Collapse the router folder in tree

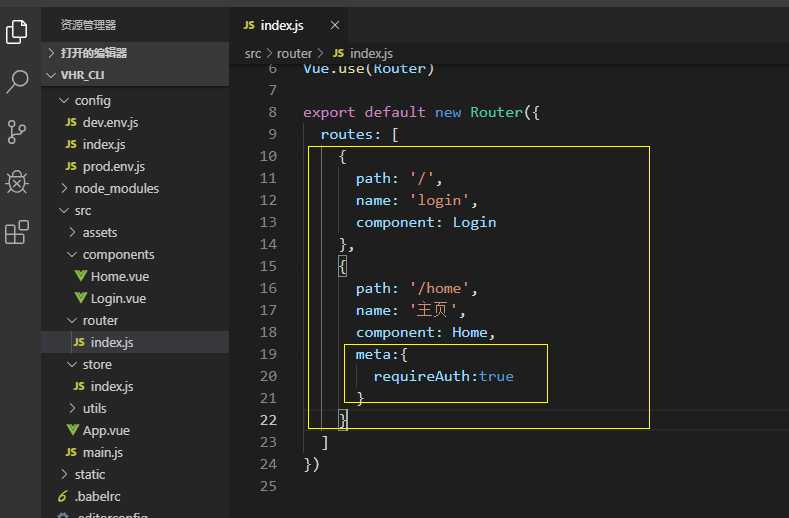click(x=135, y=321)
